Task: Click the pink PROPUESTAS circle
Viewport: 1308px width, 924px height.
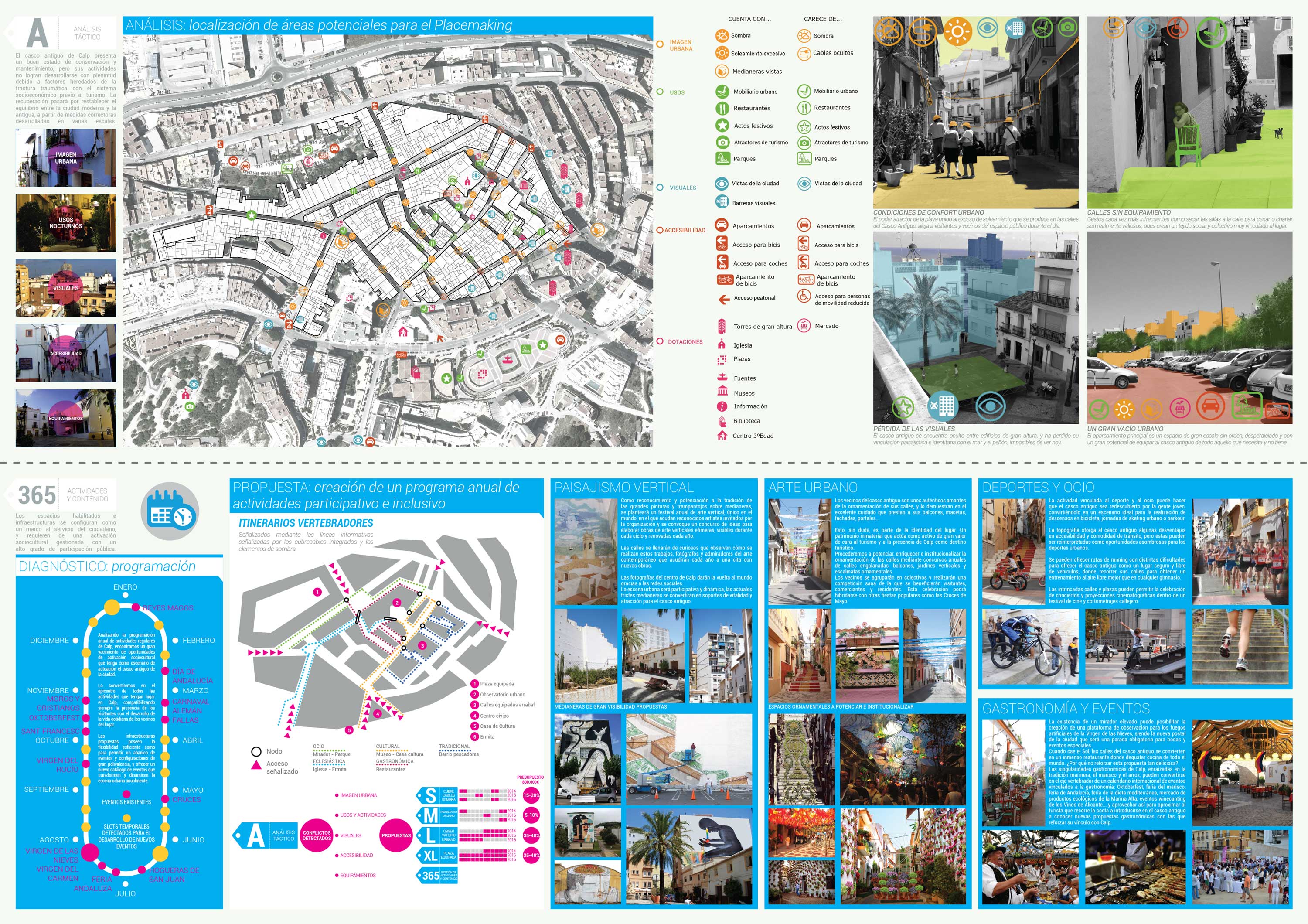Action: (396, 835)
